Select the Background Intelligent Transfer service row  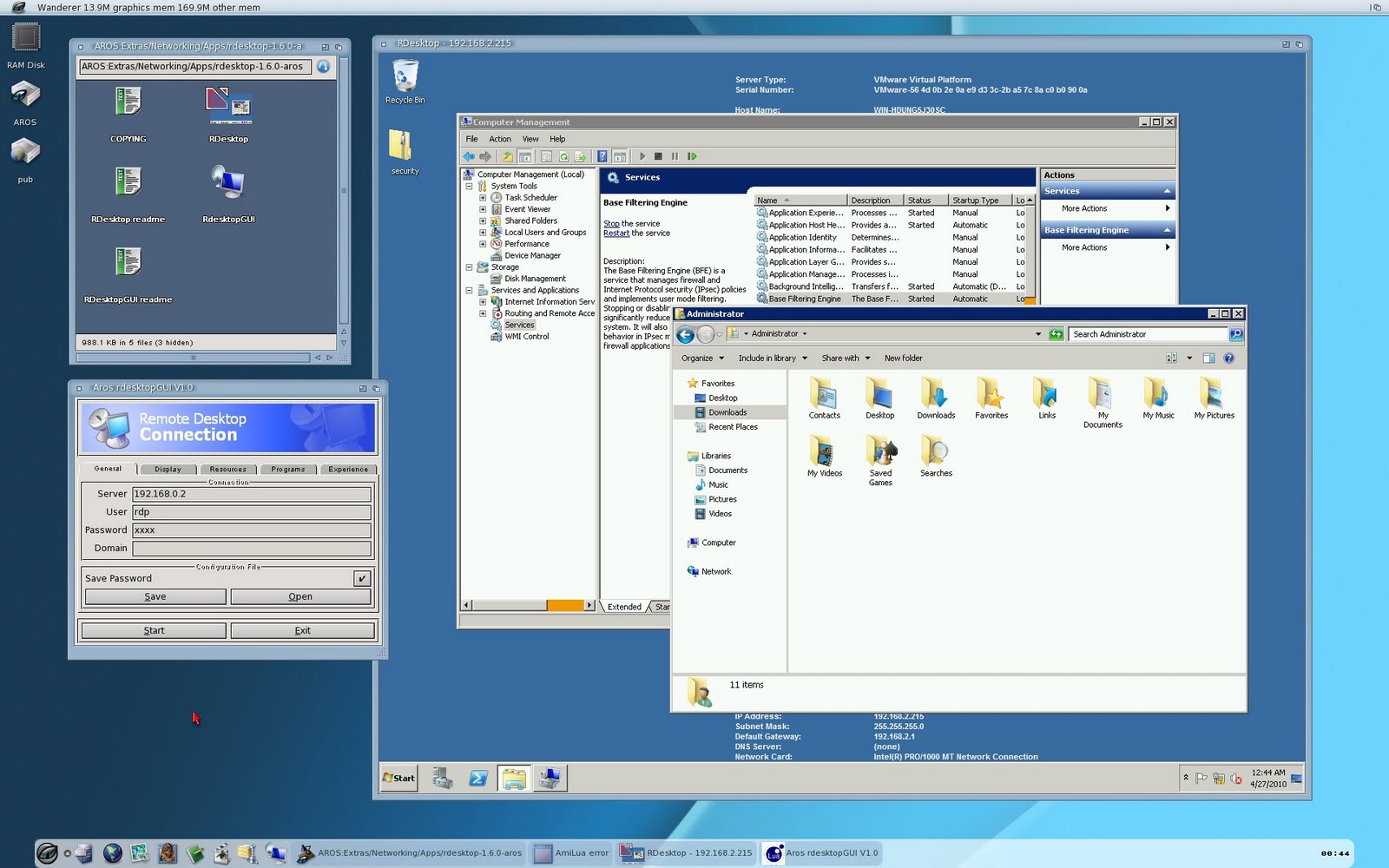coord(891,286)
